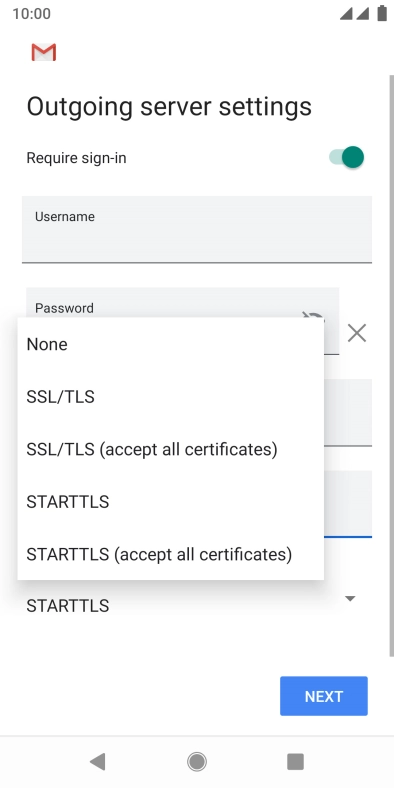Pick SSL/TLS (accept all certificates)

[170, 449]
